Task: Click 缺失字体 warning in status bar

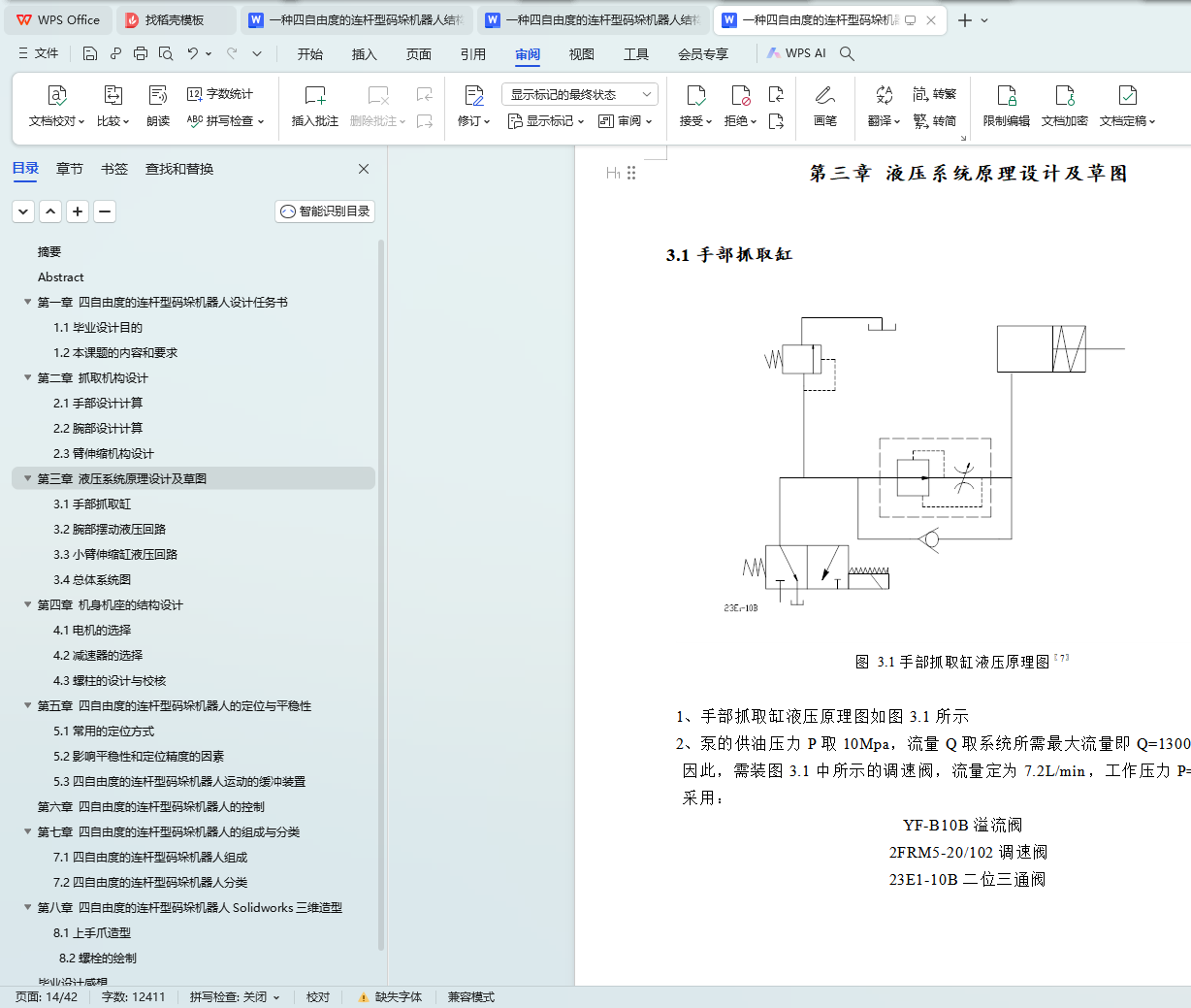Action: point(390,997)
